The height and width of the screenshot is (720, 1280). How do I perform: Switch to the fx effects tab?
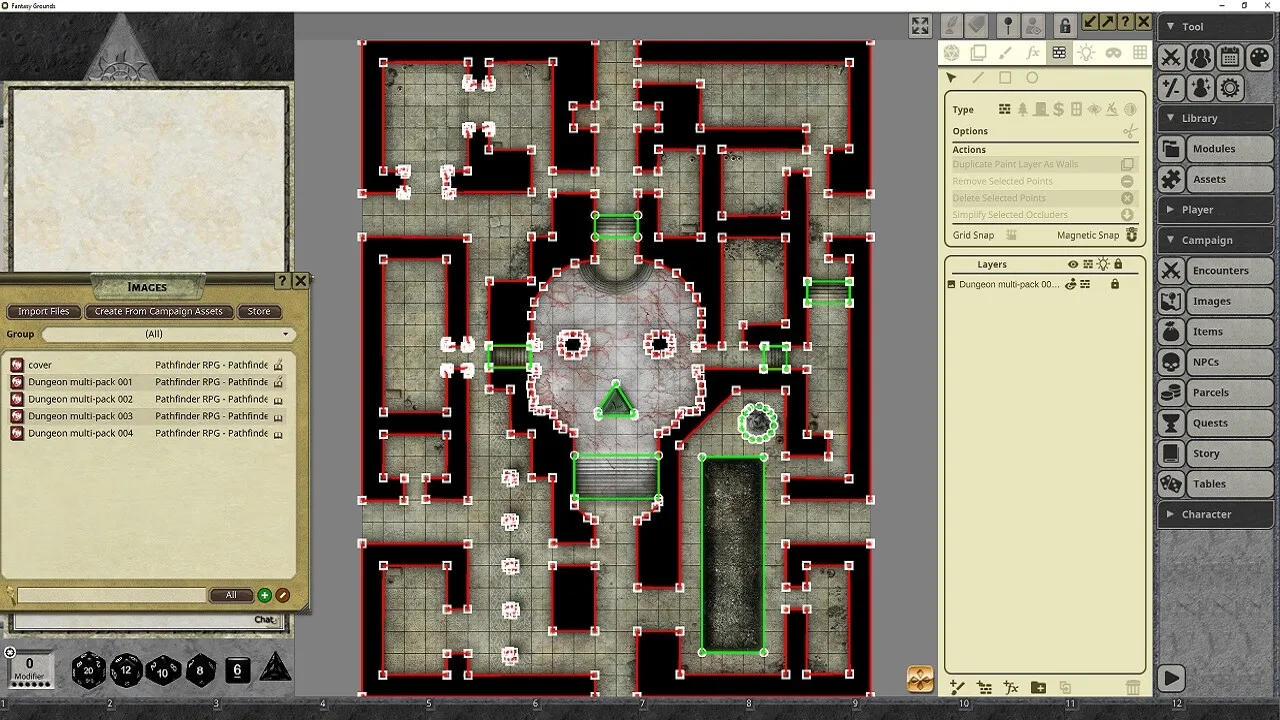(1033, 52)
